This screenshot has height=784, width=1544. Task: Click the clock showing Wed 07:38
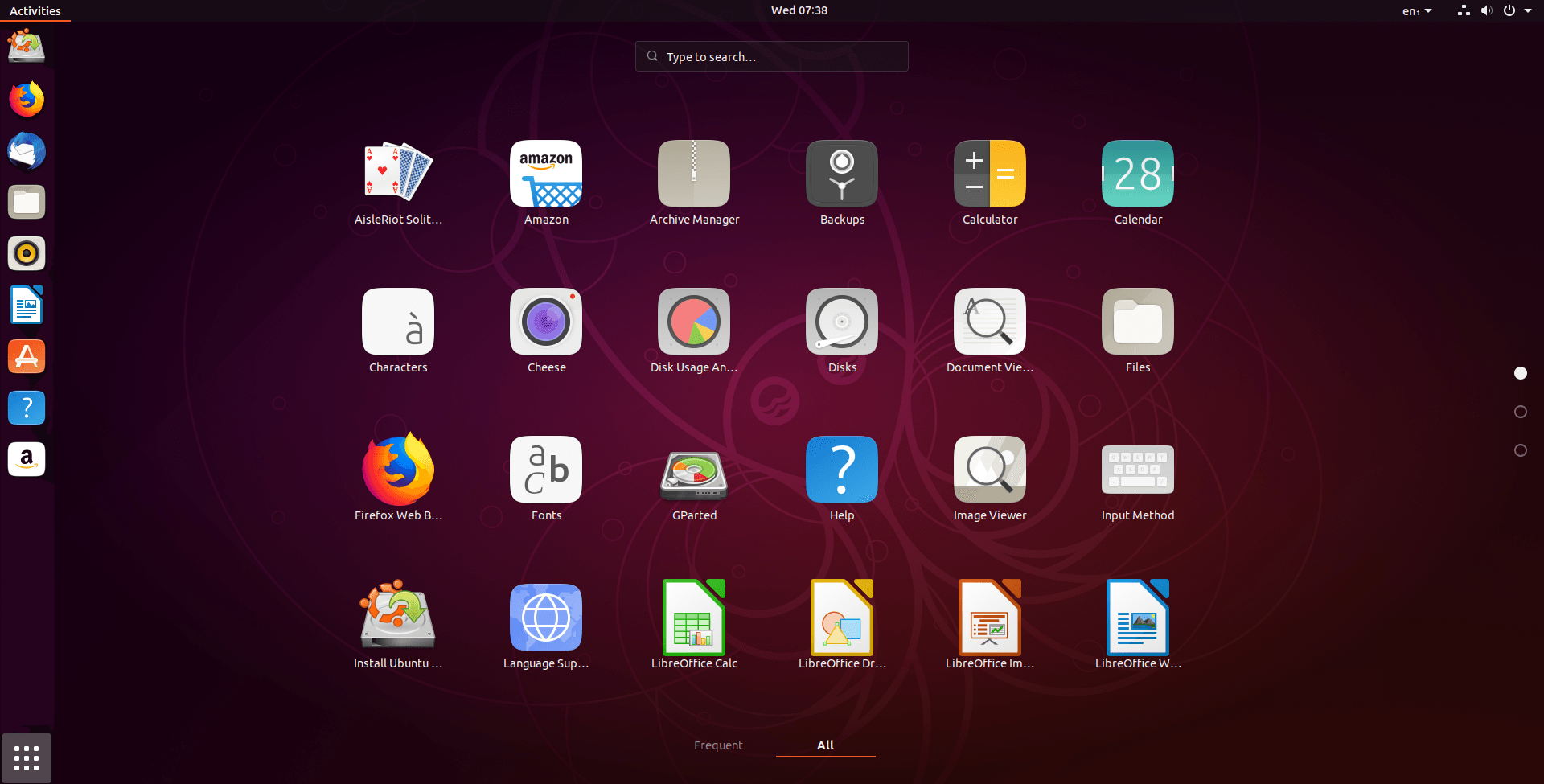[x=799, y=10]
